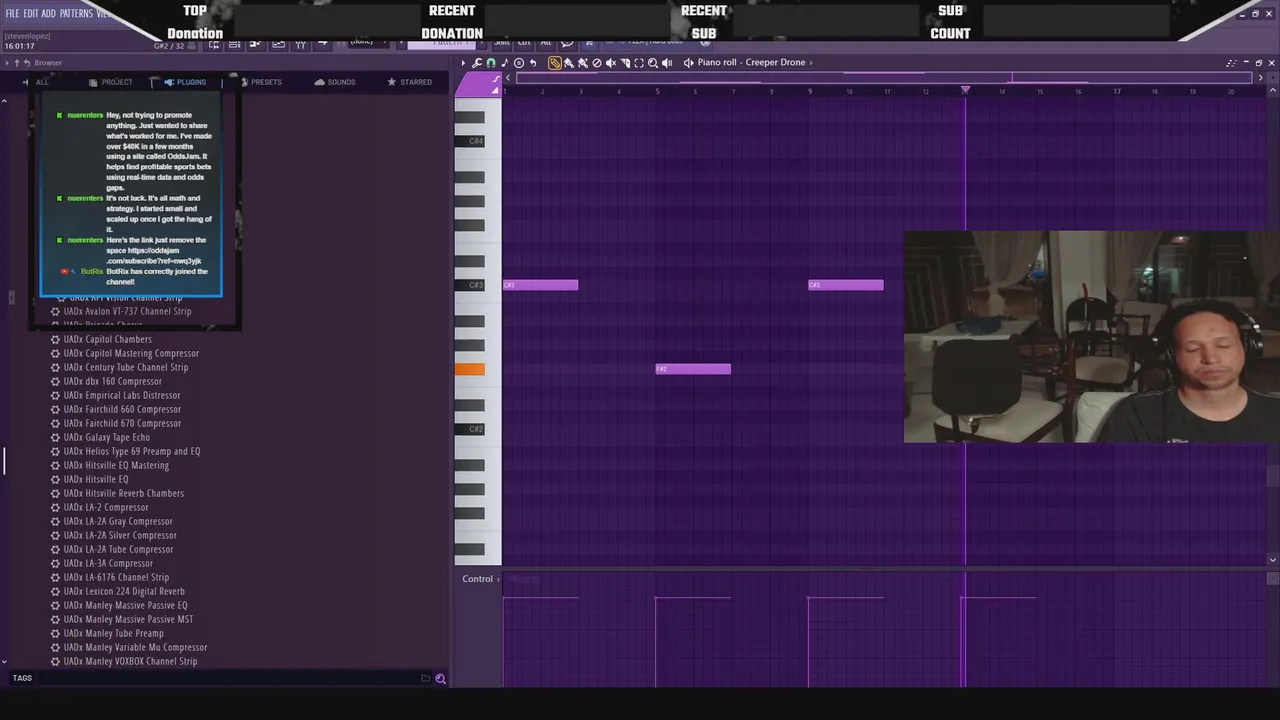The image size is (1280, 720).
Task: Switch browser to the SOUNDS tab
Action: pos(335,82)
